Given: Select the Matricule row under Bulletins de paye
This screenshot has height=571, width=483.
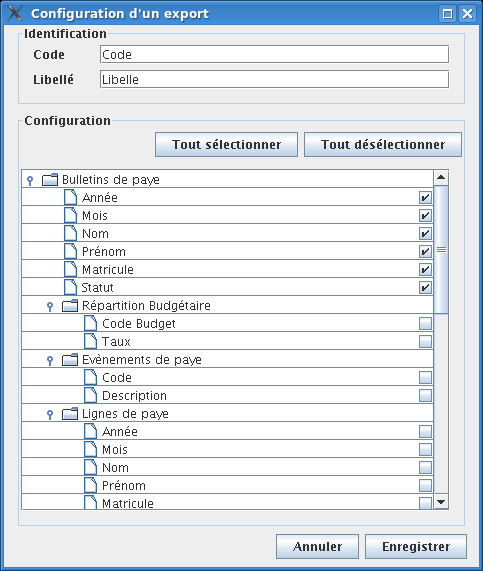Looking at the screenshot, I should 227,269.
